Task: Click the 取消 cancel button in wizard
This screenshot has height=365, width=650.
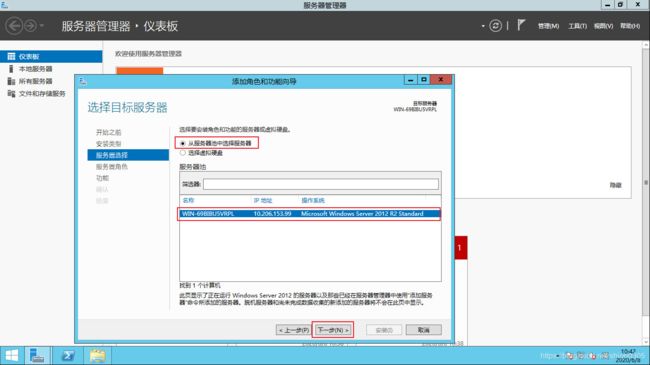Action: (424, 330)
